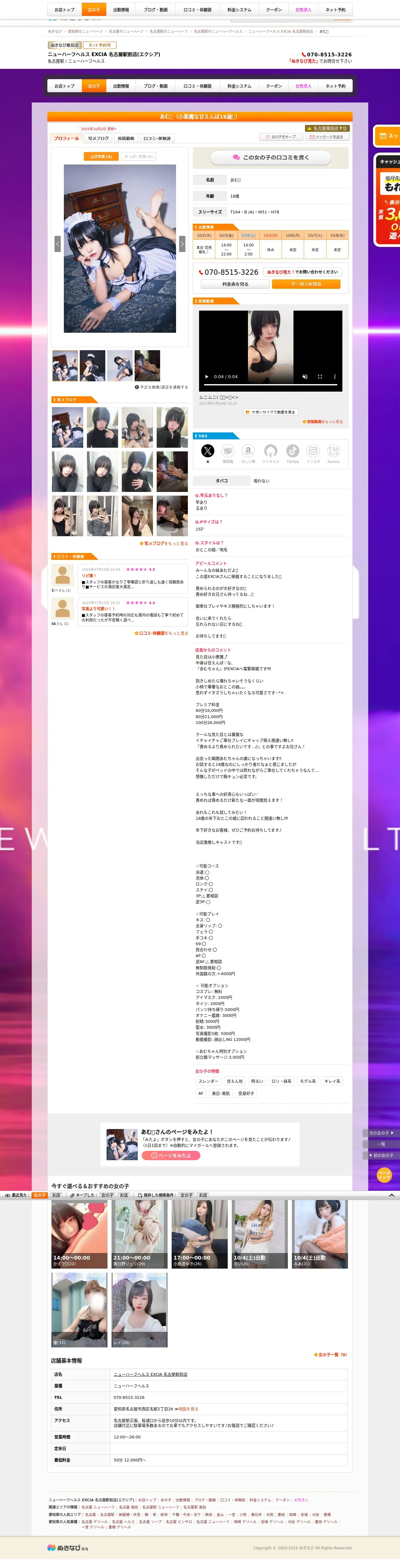Open 春日野ジュリ(29) recommended card
The image size is (400, 1568).
tap(140, 1235)
